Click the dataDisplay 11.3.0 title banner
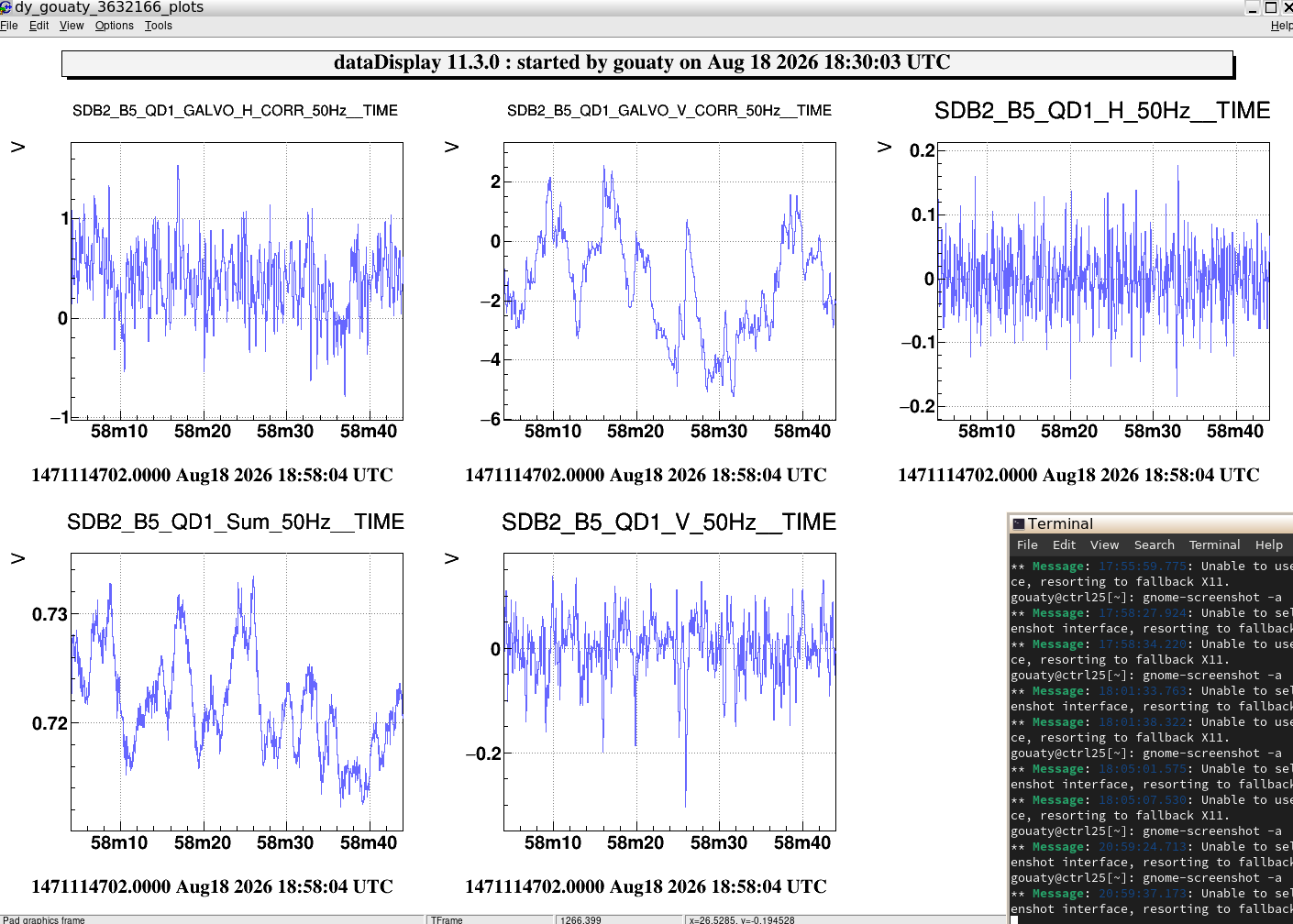The height and width of the screenshot is (924, 1293). click(647, 63)
